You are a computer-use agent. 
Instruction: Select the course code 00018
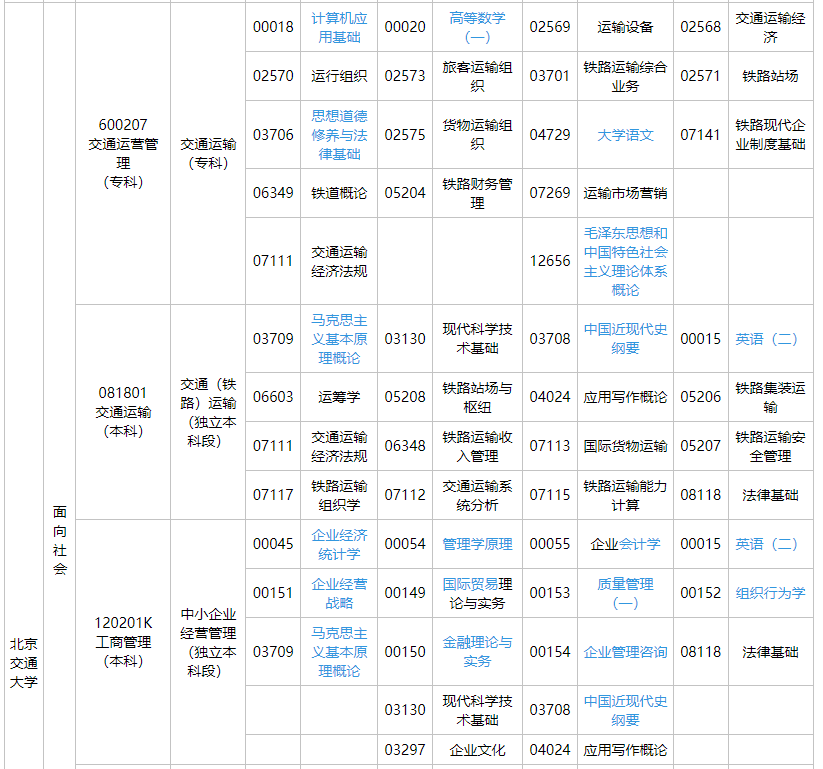[273, 27]
